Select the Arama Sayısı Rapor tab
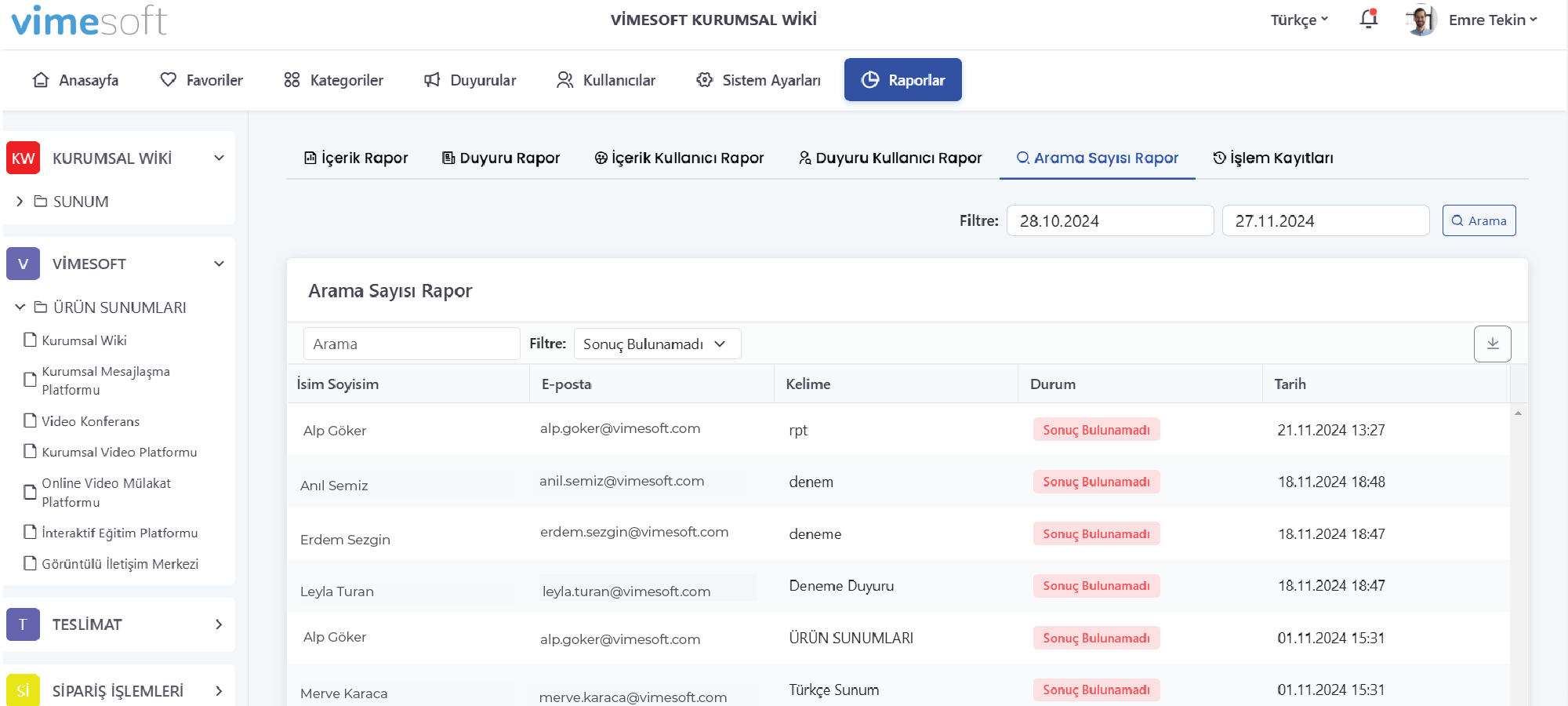Screen dimensions: 1568x706 point(1098,158)
